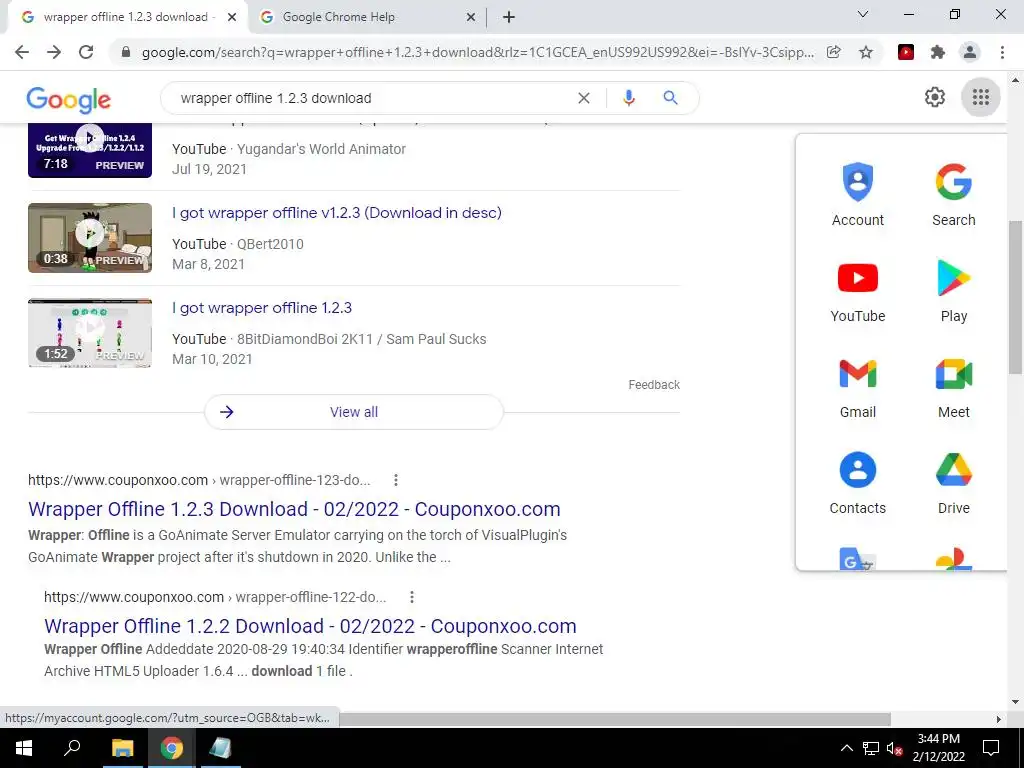Image resolution: width=1024 pixels, height=768 pixels.
Task: Open 'I got wrapper offline v1.2.3' video link
Action: point(336,212)
